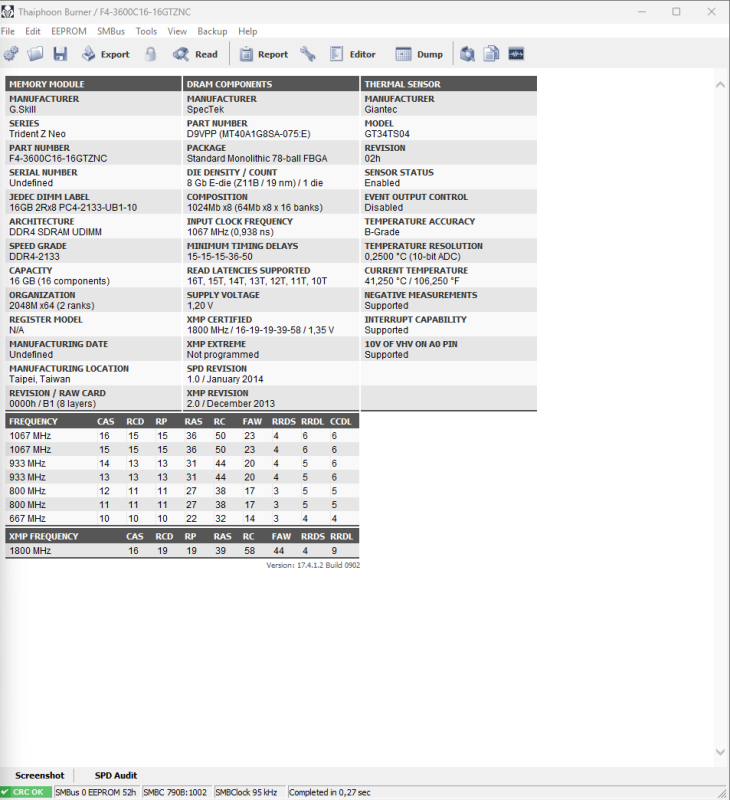Click the Trident Z Neo series value
This screenshot has height=800, width=730.
37,134
